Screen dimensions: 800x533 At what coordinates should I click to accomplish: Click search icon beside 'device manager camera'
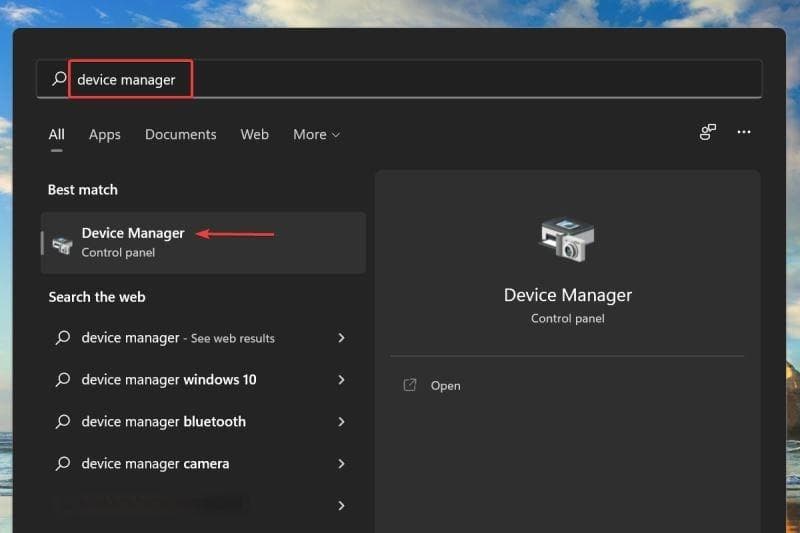63,464
